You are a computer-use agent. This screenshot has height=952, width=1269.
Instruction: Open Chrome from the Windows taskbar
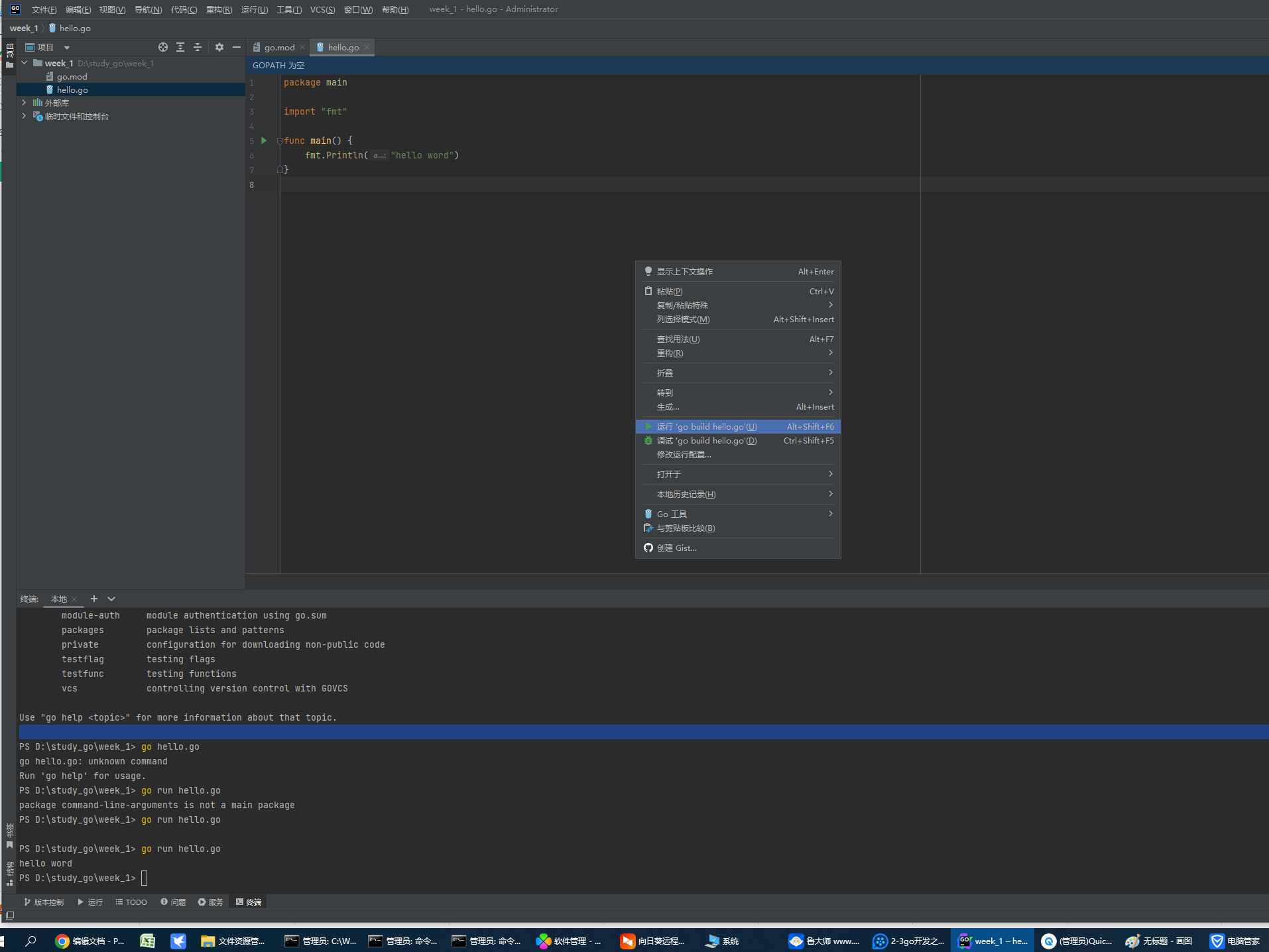pyautogui.click(x=62, y=941)
